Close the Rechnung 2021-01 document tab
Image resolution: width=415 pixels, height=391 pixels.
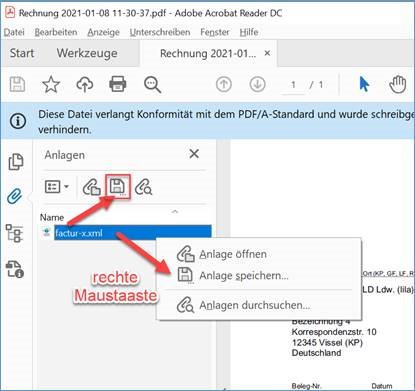click(x=267, y=53)
